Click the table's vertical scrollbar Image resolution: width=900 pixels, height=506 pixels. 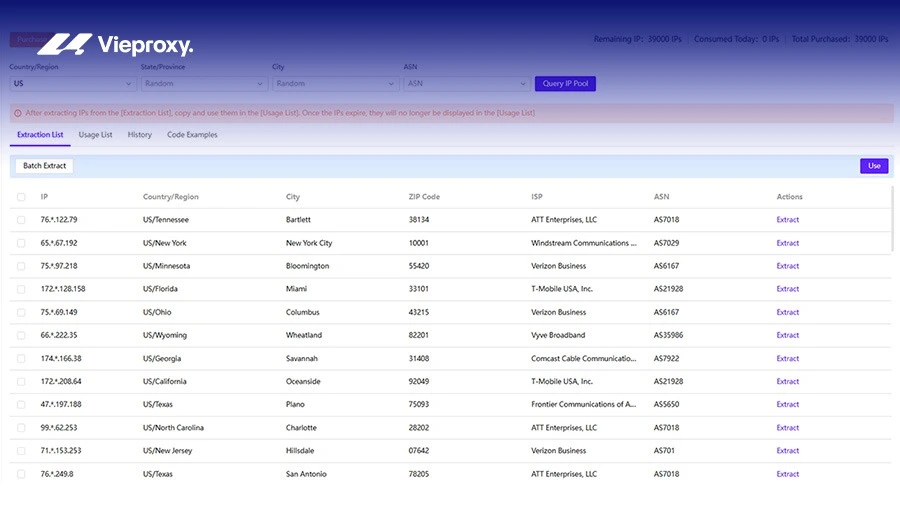893,219
